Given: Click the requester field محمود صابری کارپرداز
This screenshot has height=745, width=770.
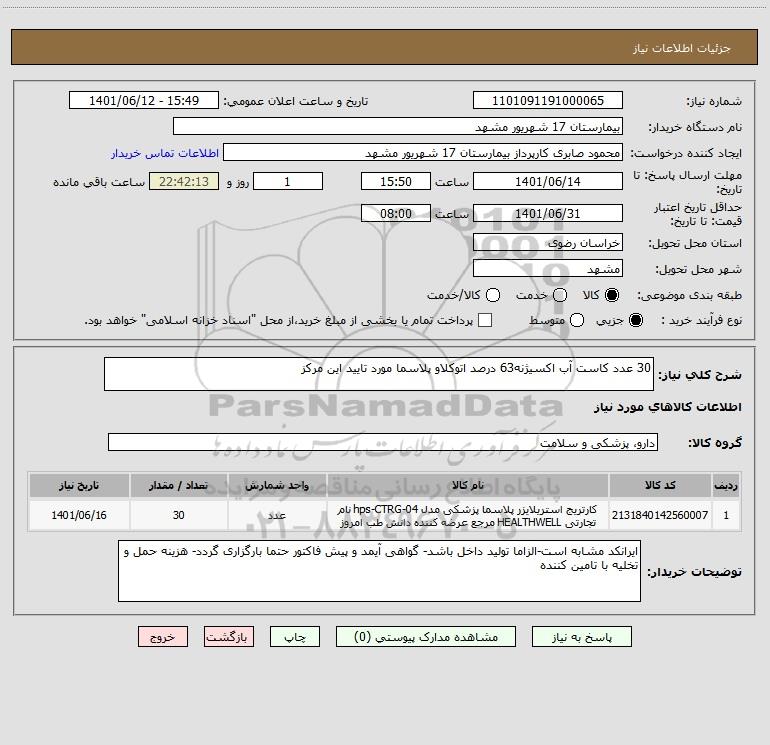Looking at the screenshot, I should 423,152.
